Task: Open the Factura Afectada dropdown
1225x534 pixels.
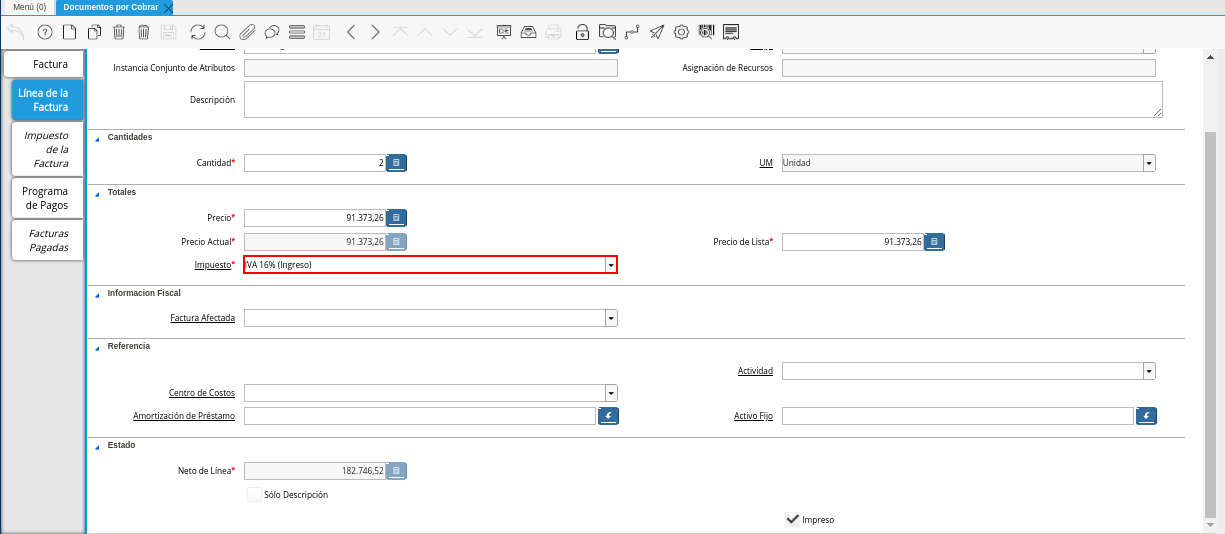Action: pos(611,318)
